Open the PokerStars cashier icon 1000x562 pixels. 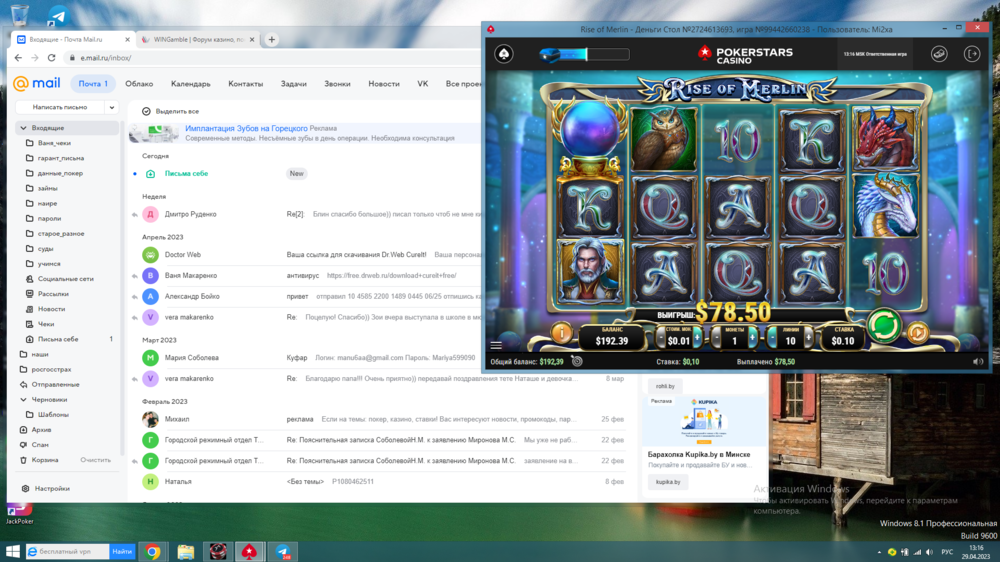[938, 54]
